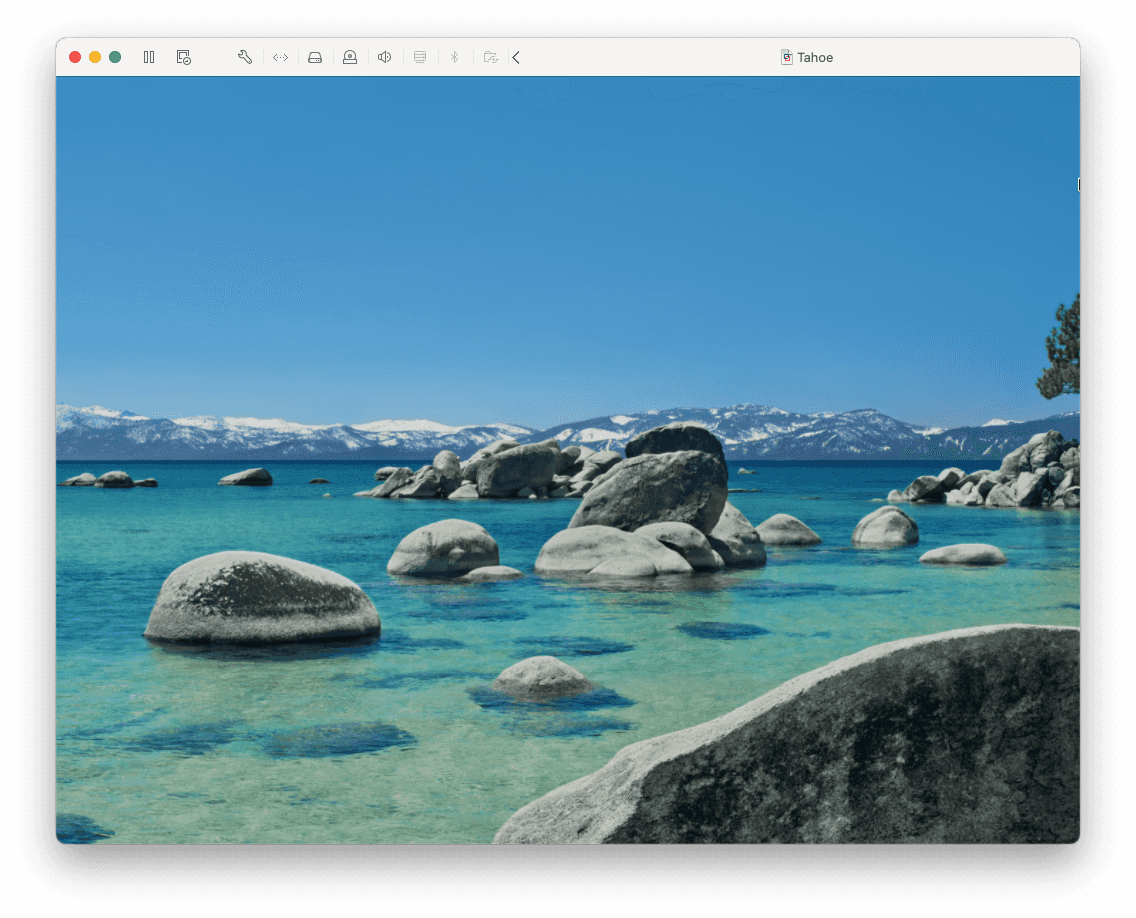The image size is (1136, 918).
Task: Toggle the sound speaker icon
Action: pyautogui.click(x=384, y=57)
